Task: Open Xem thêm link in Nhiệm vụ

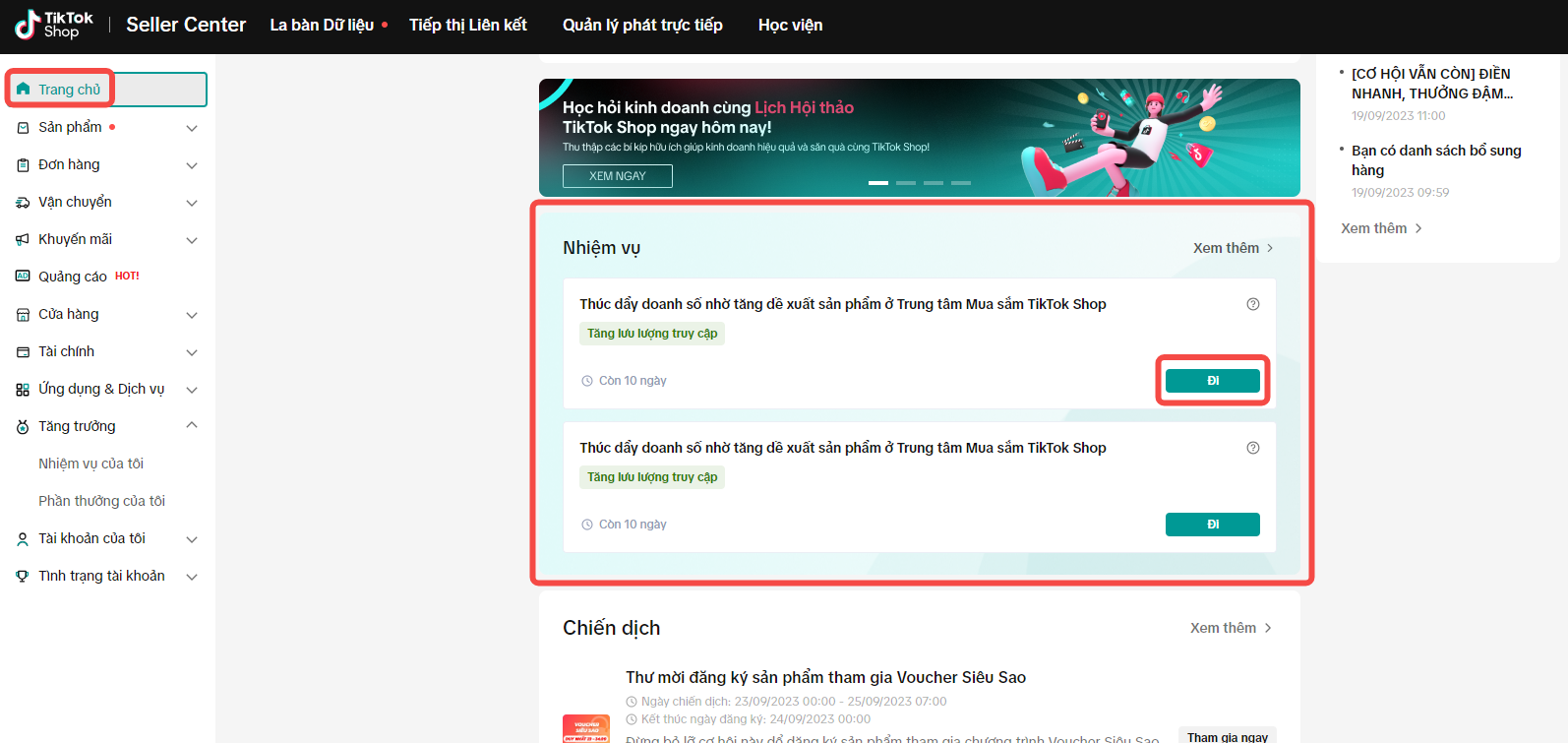Action: tap(1234, 248)
